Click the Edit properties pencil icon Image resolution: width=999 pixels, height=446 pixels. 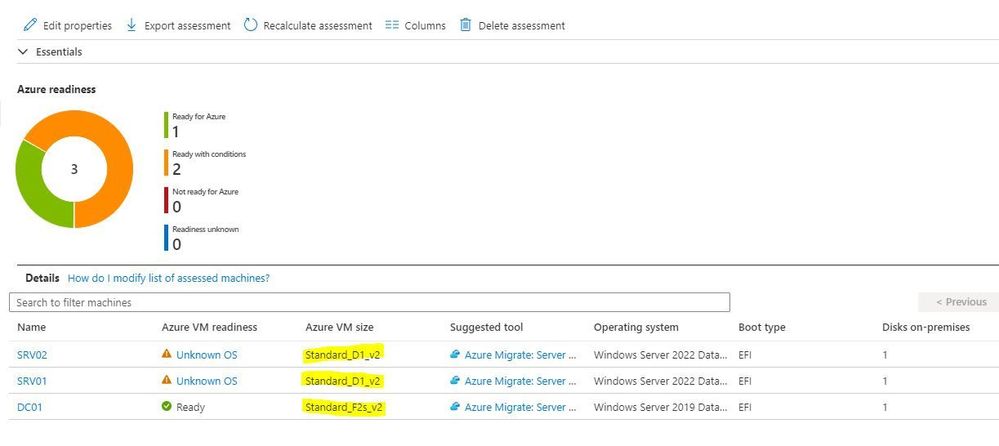coord(30,25)
